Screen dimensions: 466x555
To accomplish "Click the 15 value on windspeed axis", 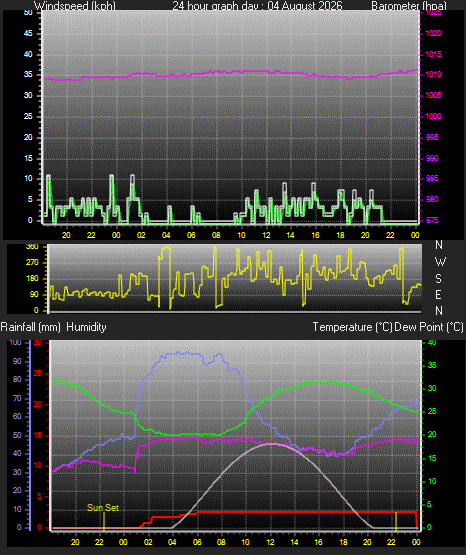I will coord(28,158).
